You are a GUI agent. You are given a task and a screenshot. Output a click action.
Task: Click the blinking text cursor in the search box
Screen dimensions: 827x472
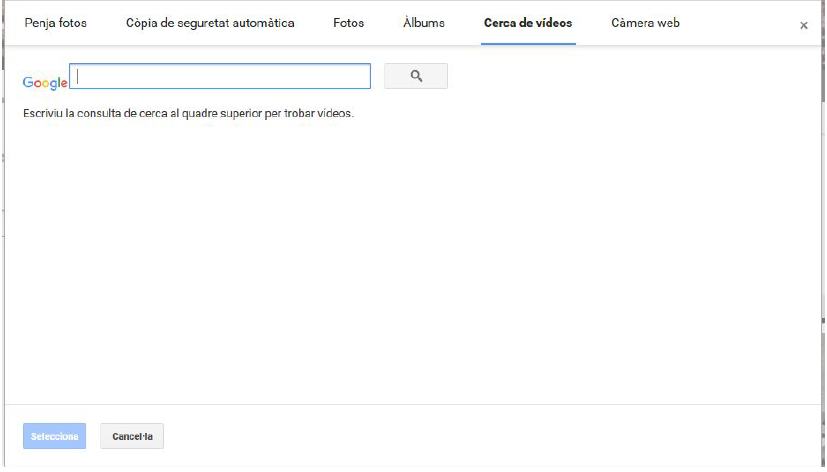78,77
